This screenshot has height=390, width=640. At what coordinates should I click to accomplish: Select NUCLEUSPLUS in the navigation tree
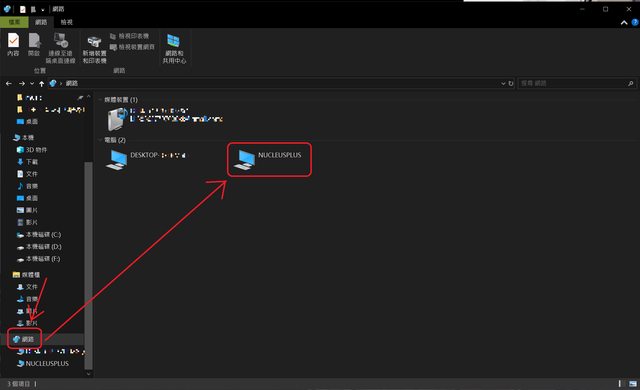click(x=43, y=363)
